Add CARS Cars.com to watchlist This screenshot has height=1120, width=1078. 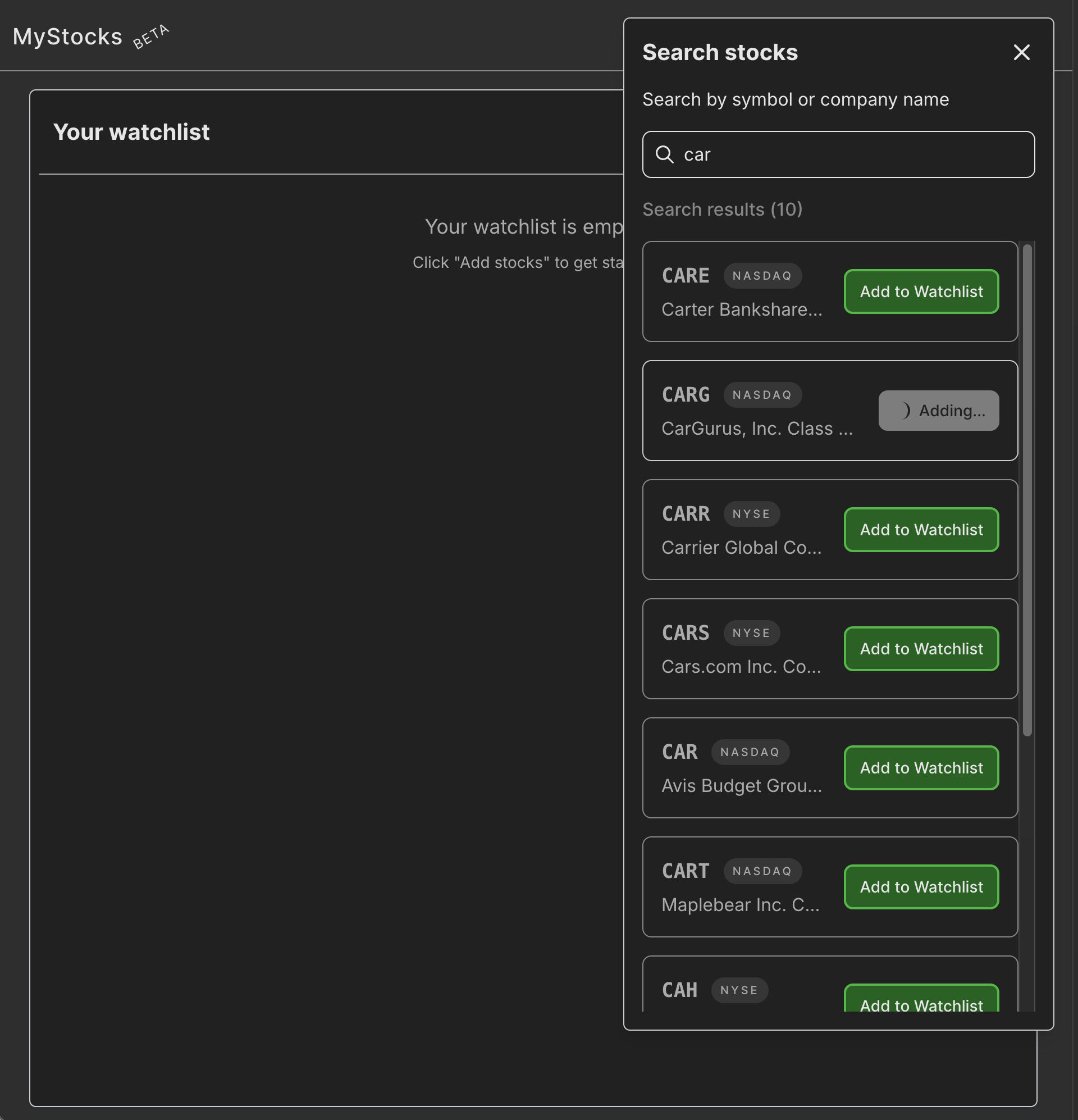point(920,649)
